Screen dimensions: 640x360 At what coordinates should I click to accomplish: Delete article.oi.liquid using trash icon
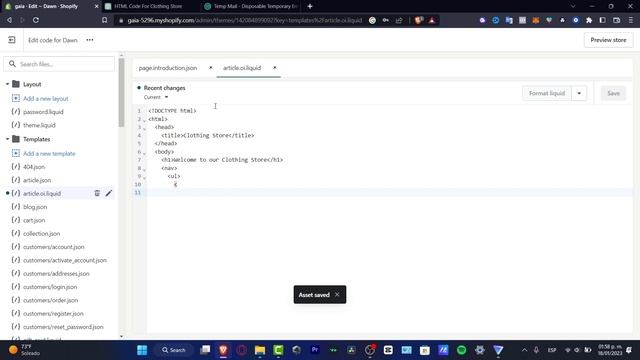pos(97,193)
